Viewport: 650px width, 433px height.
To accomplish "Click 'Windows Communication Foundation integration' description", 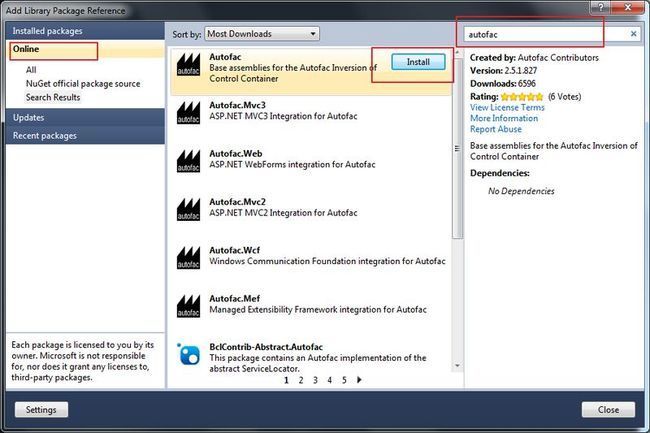I will [327, 261].
